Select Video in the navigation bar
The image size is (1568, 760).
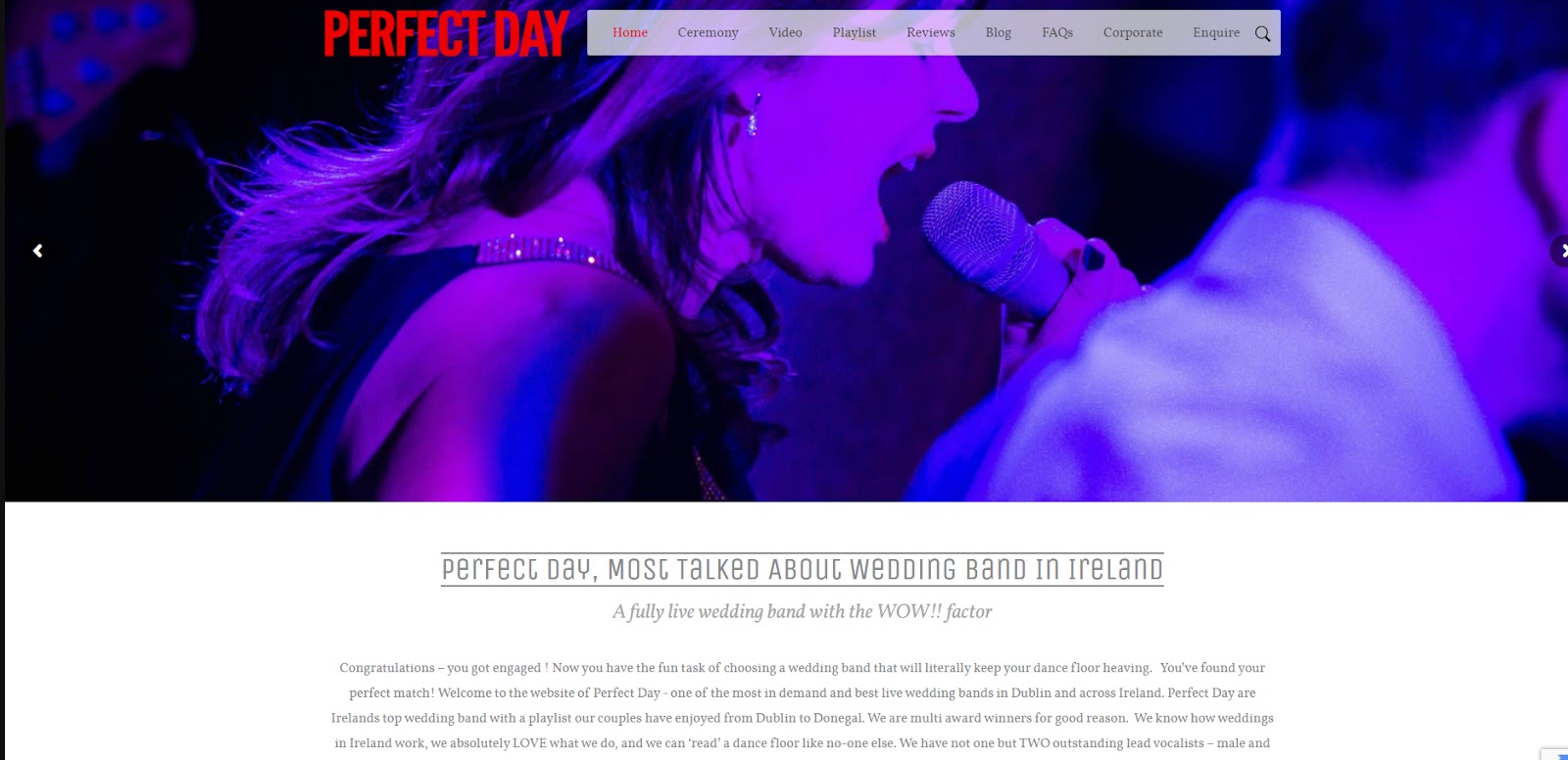click(x=785, y=32)
